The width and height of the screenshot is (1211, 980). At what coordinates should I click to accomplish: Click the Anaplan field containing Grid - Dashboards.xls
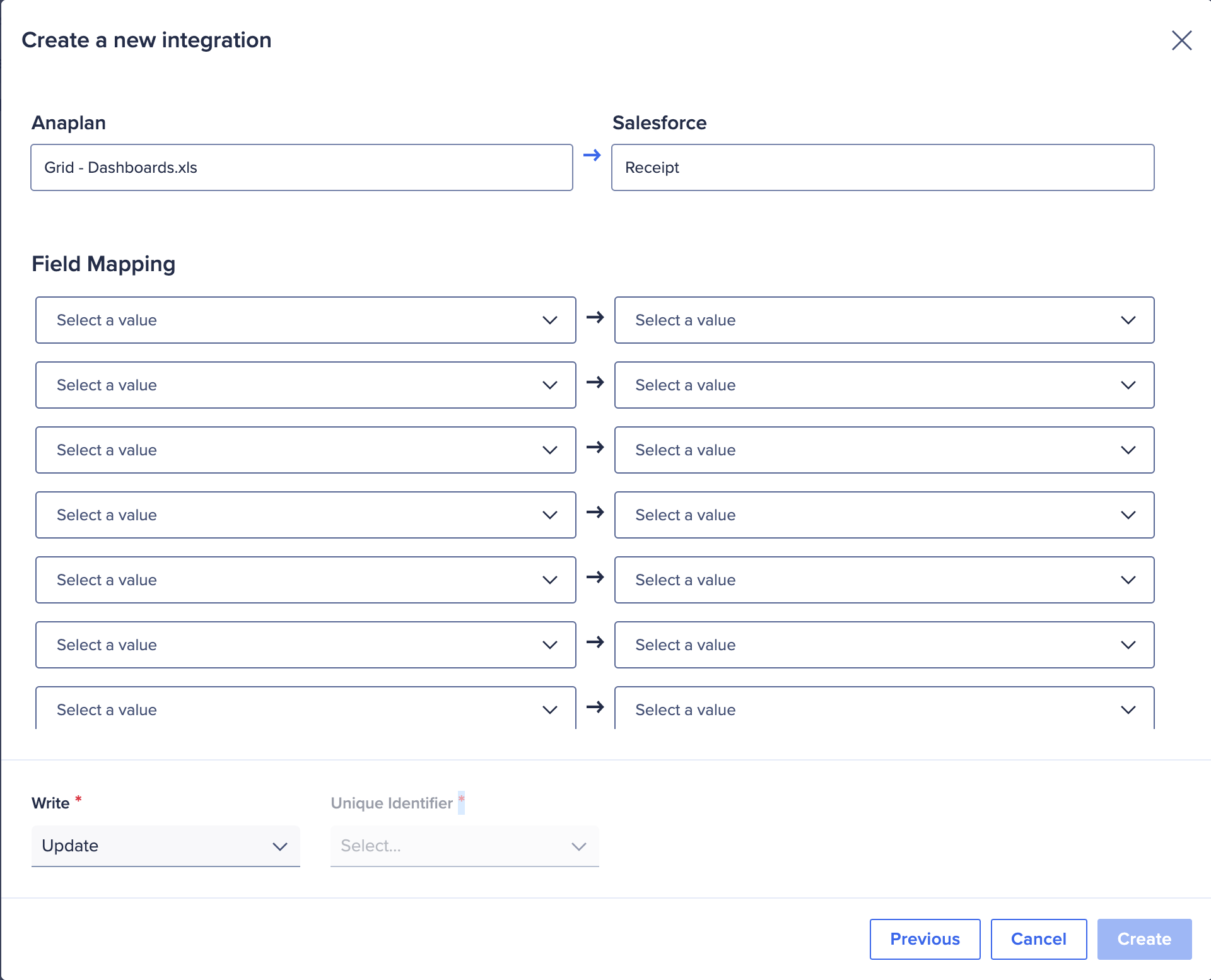(x=301, y=167)
